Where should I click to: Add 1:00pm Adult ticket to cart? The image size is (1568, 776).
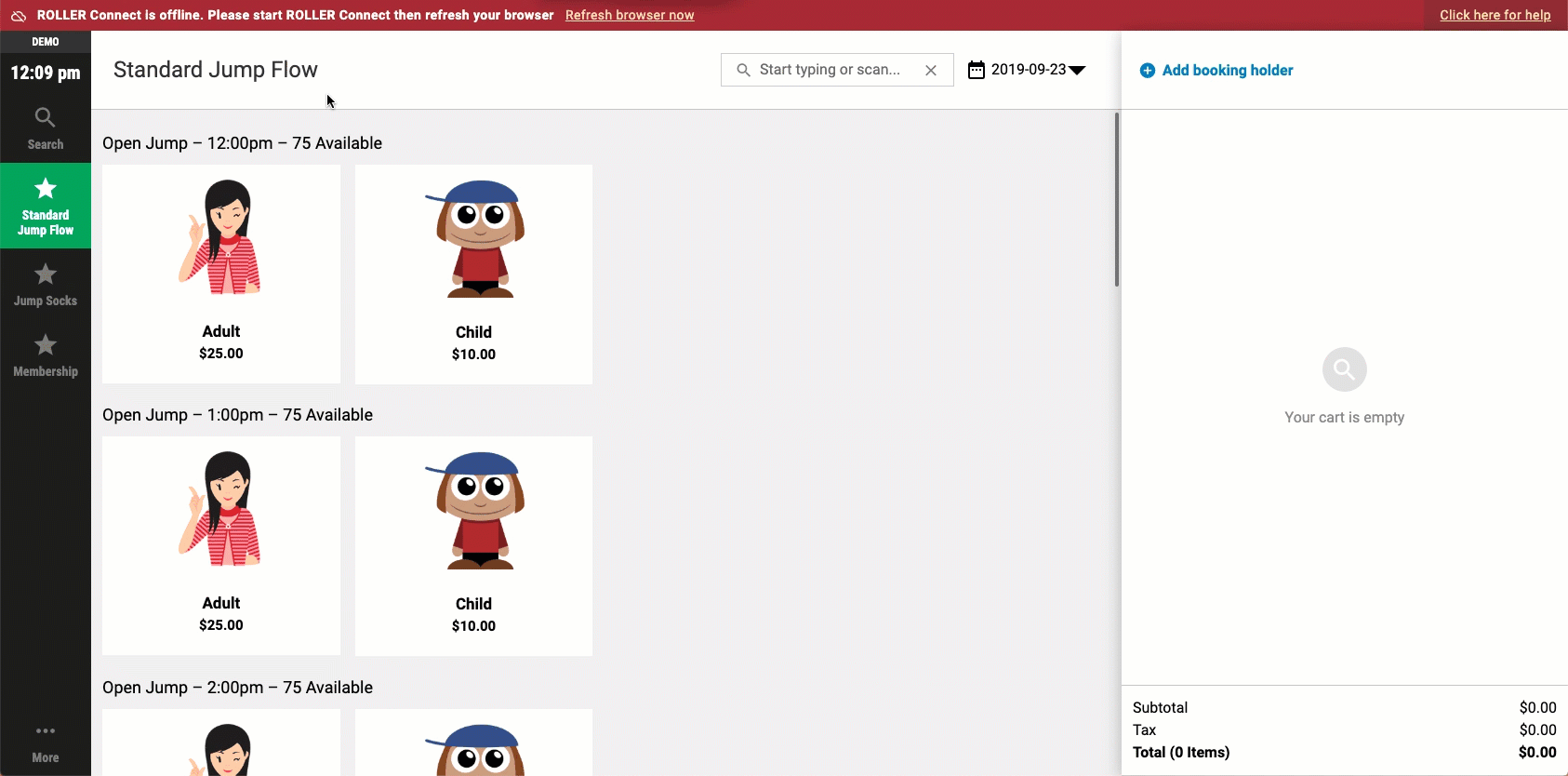coord(221,545)
